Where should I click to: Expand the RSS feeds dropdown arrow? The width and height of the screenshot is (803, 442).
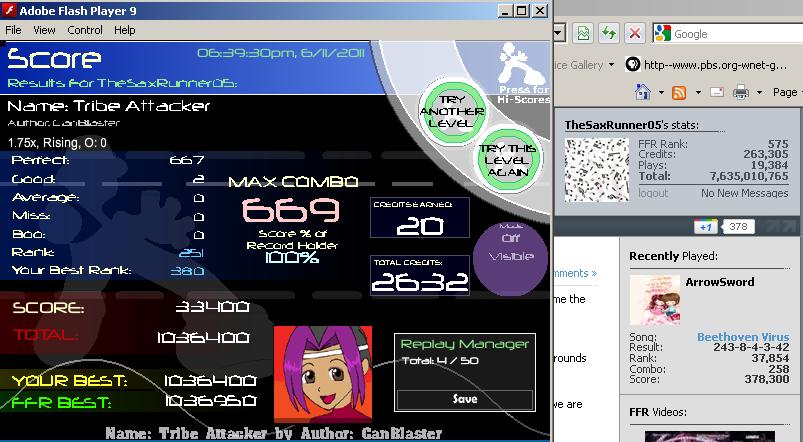coord(698,93)
